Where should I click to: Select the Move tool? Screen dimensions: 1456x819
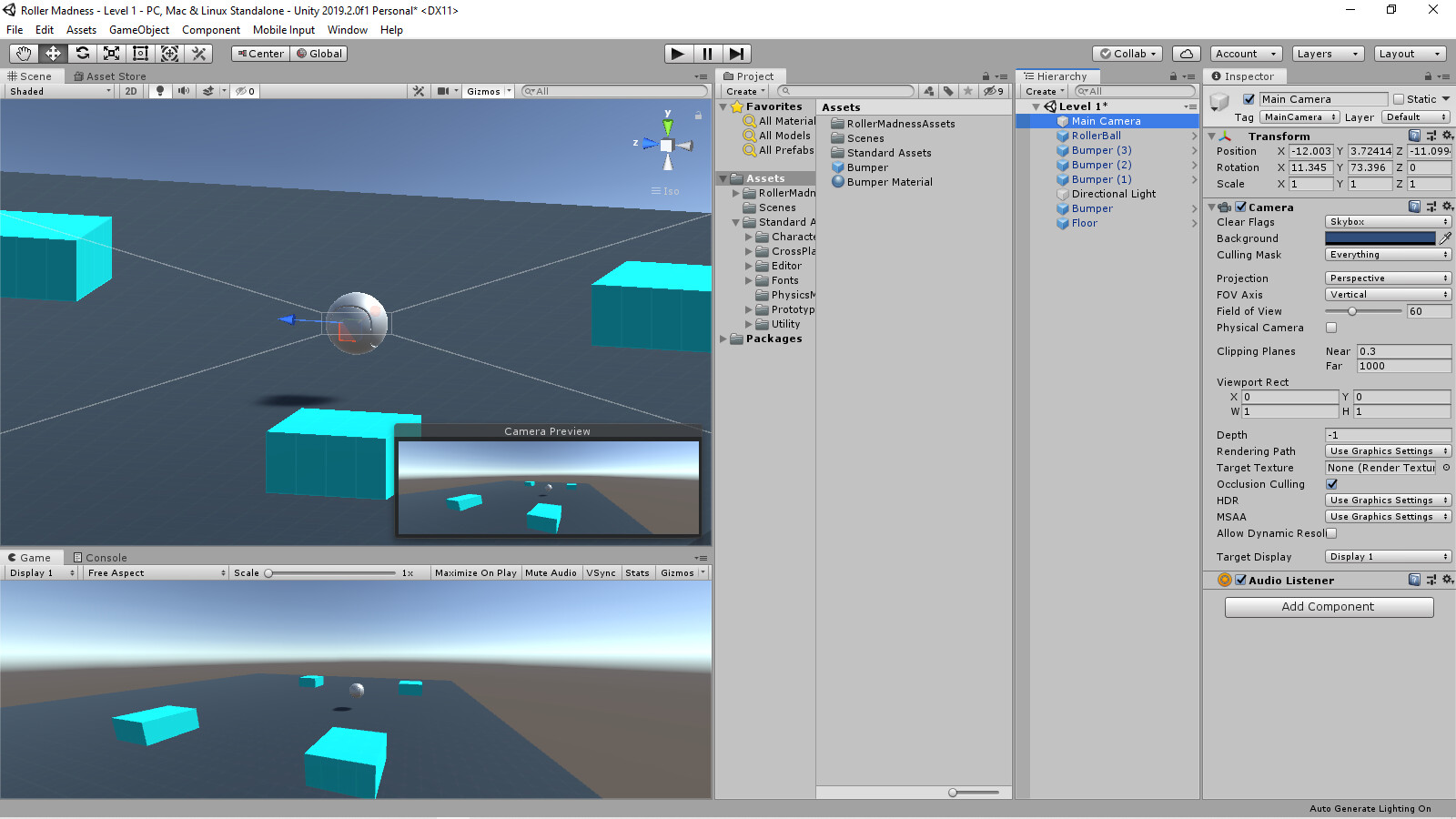tap(53, 54)
